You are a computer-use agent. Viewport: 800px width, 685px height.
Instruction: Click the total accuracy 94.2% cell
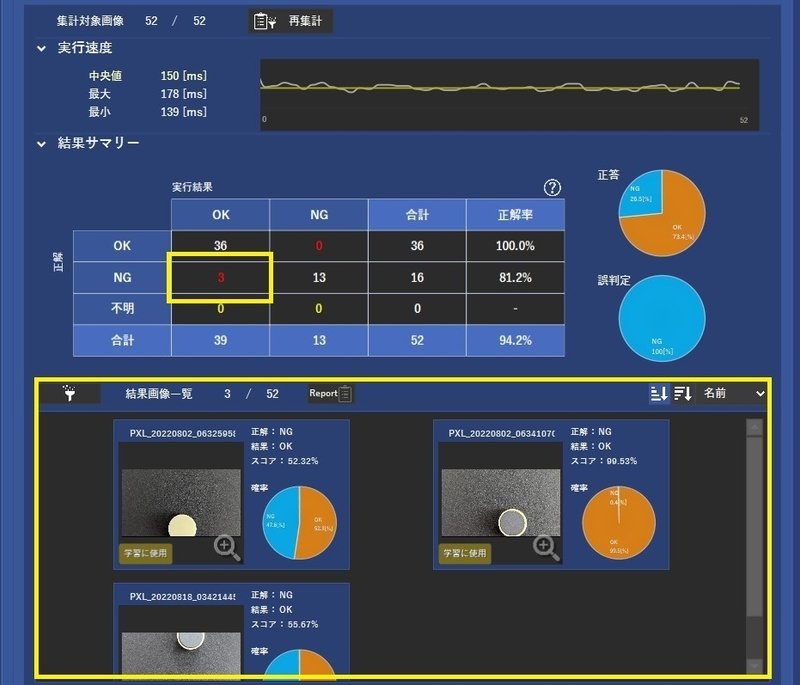click(515, 340)
